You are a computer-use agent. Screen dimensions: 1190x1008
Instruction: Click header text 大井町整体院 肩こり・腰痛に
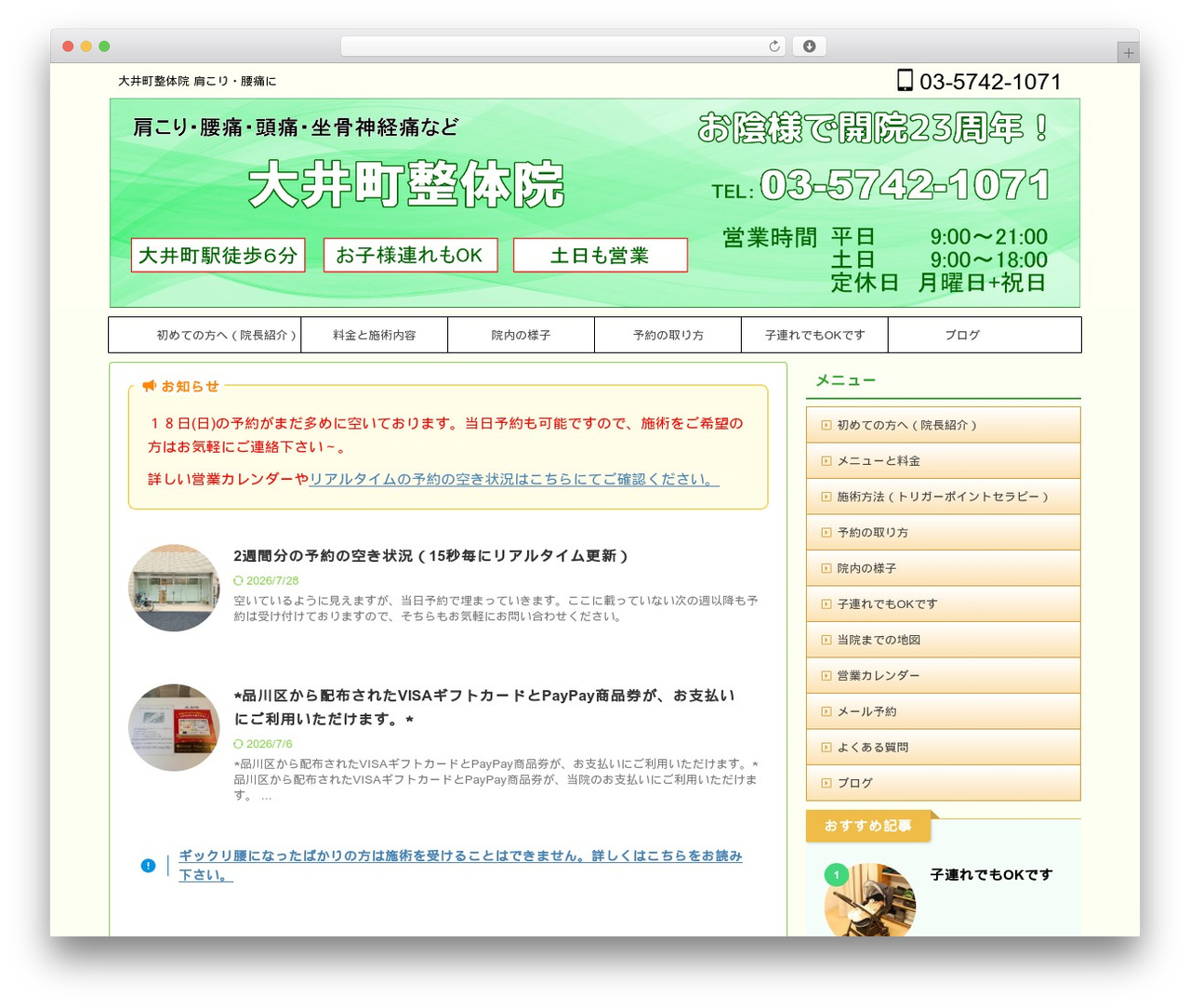pyautogui.click(x=197, y=81)
